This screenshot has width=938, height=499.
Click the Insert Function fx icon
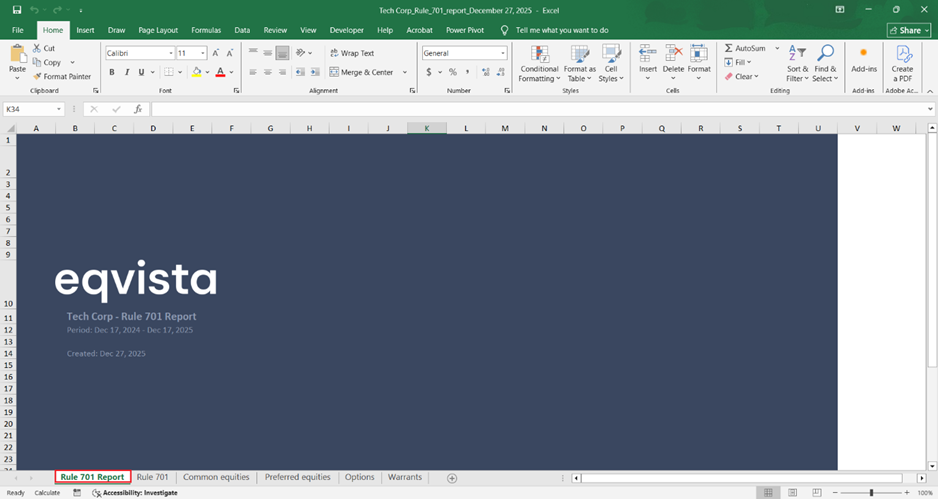[x=137, y=109]
